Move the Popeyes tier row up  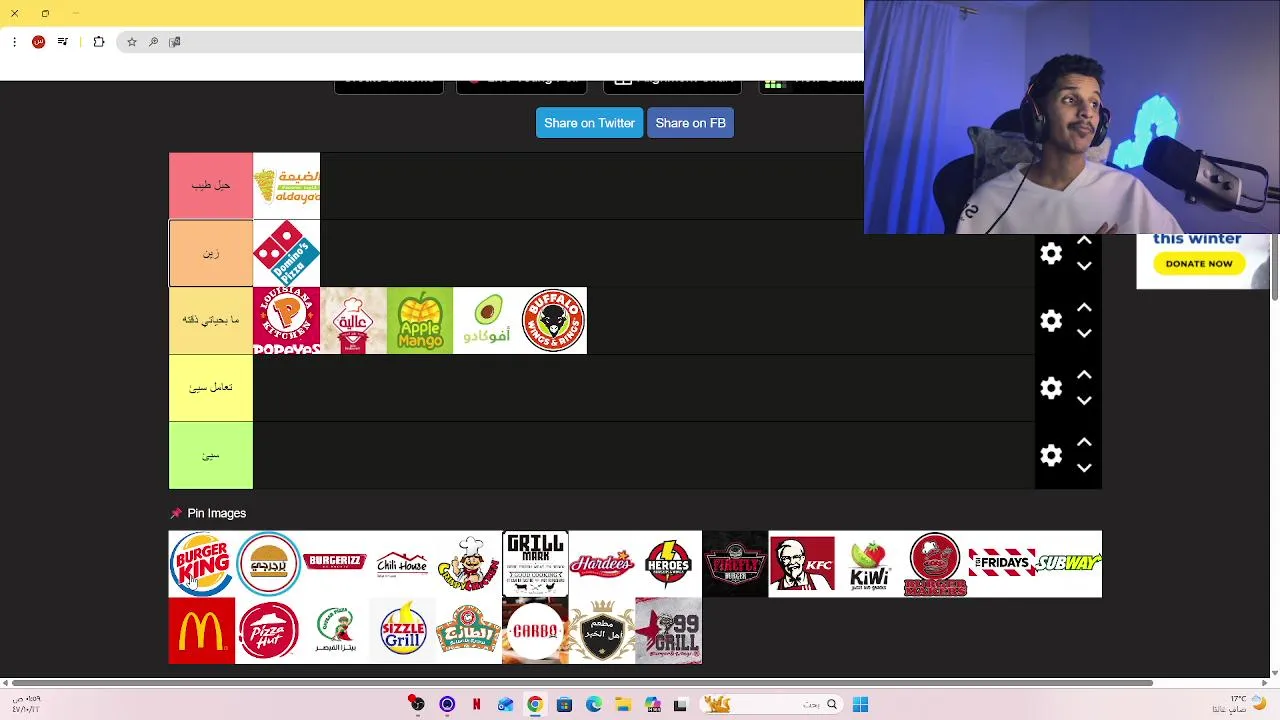pos(1084,308)
